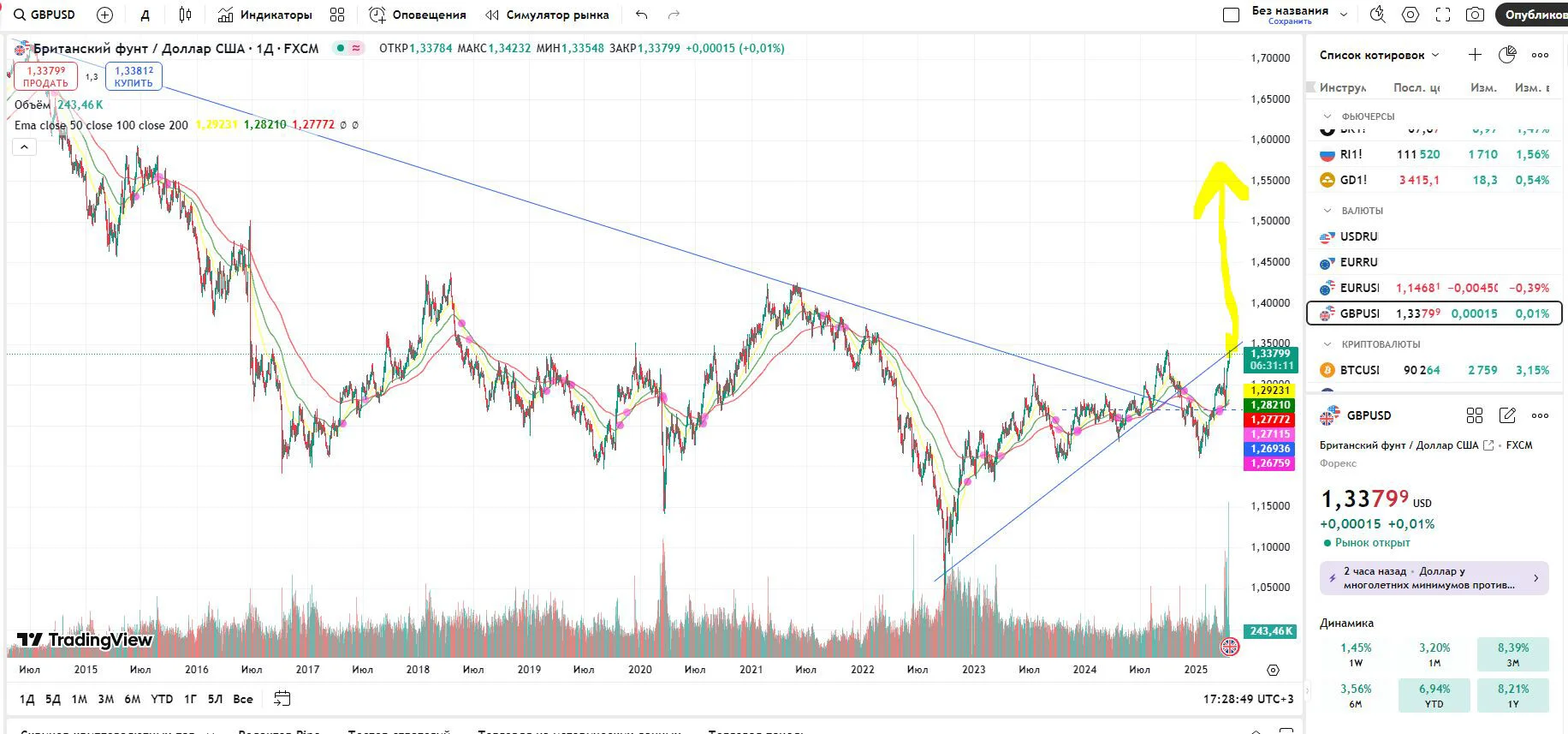Expand the Без названия layout dropdown
Viewport: 1568px width, 734px height.
click(1344, 15)
